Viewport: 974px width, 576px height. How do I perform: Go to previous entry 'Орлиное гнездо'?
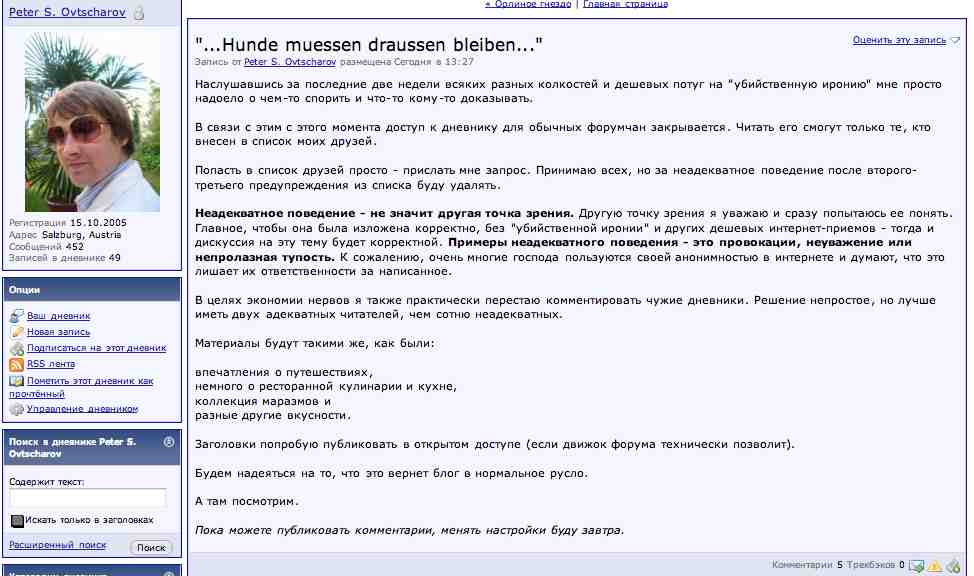coord(528,4)
